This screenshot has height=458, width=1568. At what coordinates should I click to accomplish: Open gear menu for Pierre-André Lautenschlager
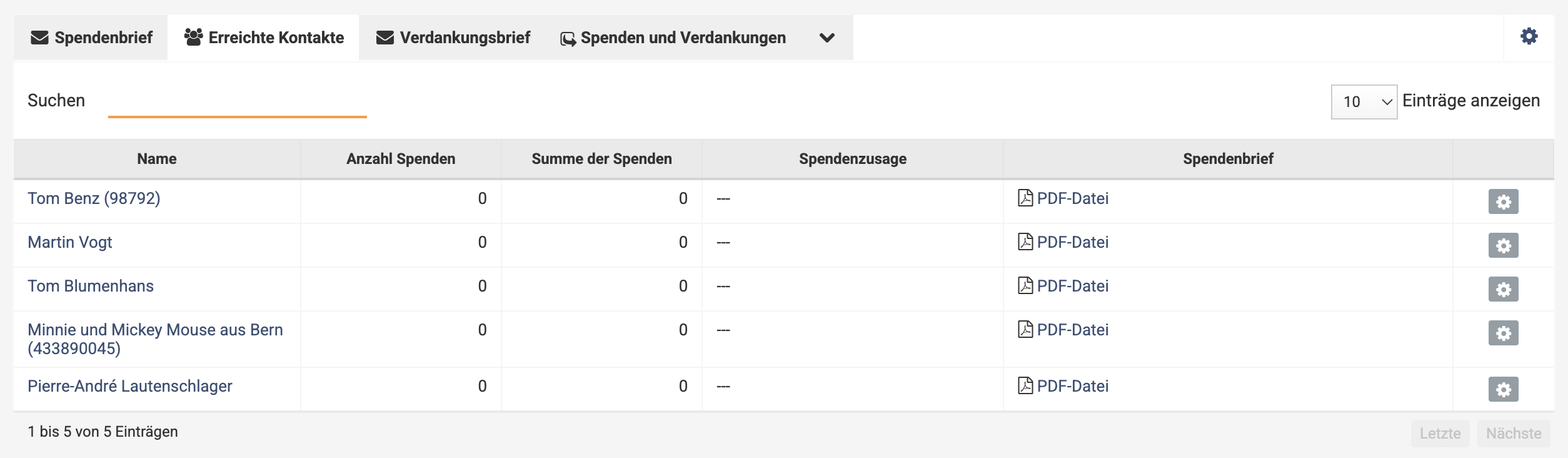1503,389
